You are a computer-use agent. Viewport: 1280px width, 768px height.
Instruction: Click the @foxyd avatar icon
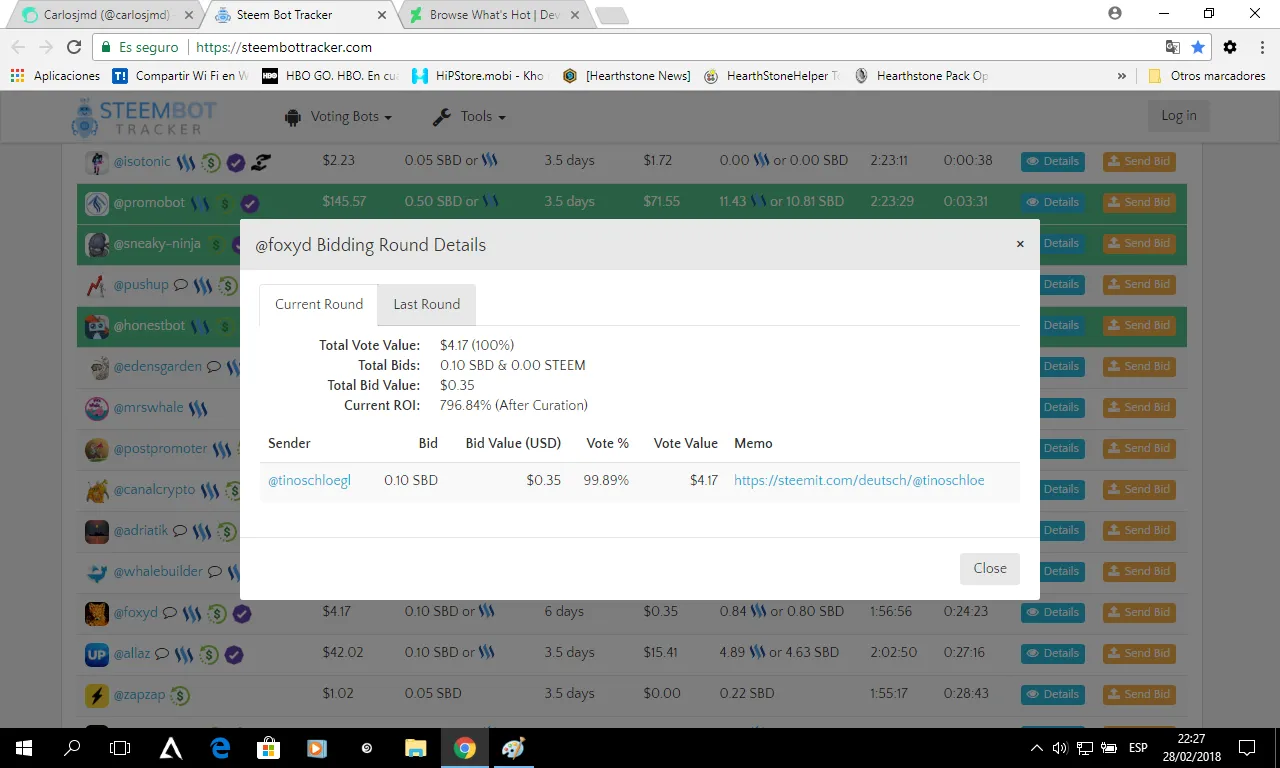click(x=97, y=613)
